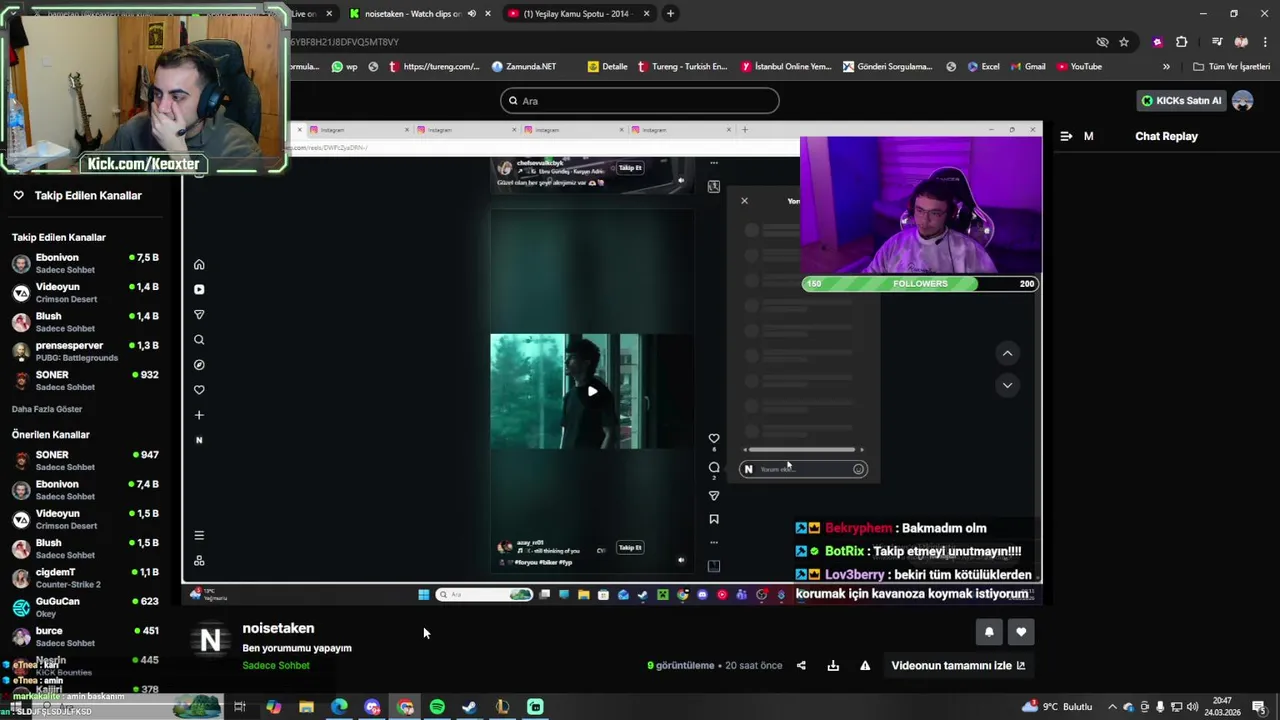Open the Excel bookmark
The height and width of the screenshot is (720, 1280).
pos(982,66)
